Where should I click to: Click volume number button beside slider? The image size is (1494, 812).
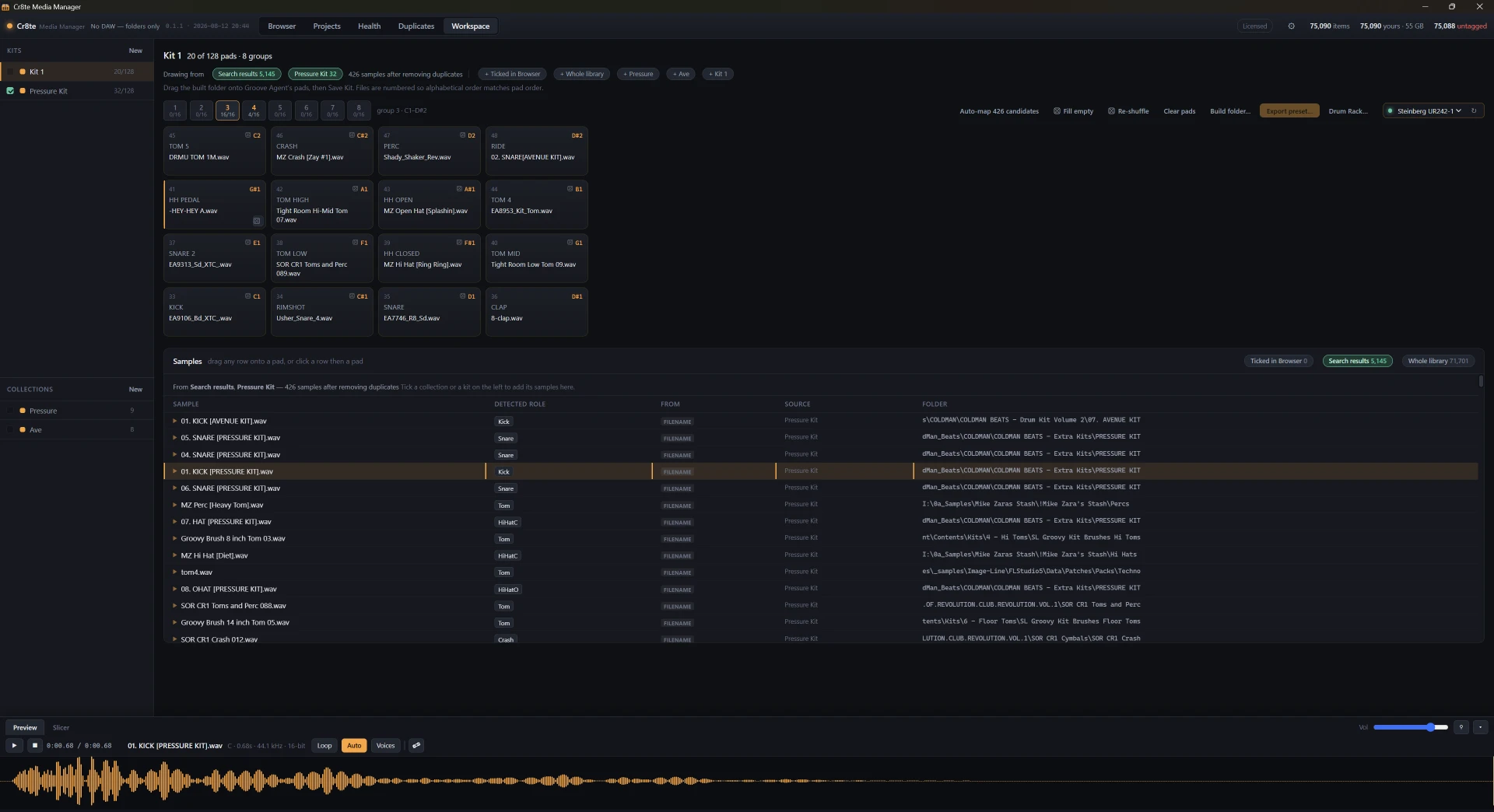tap(1461, 727)
